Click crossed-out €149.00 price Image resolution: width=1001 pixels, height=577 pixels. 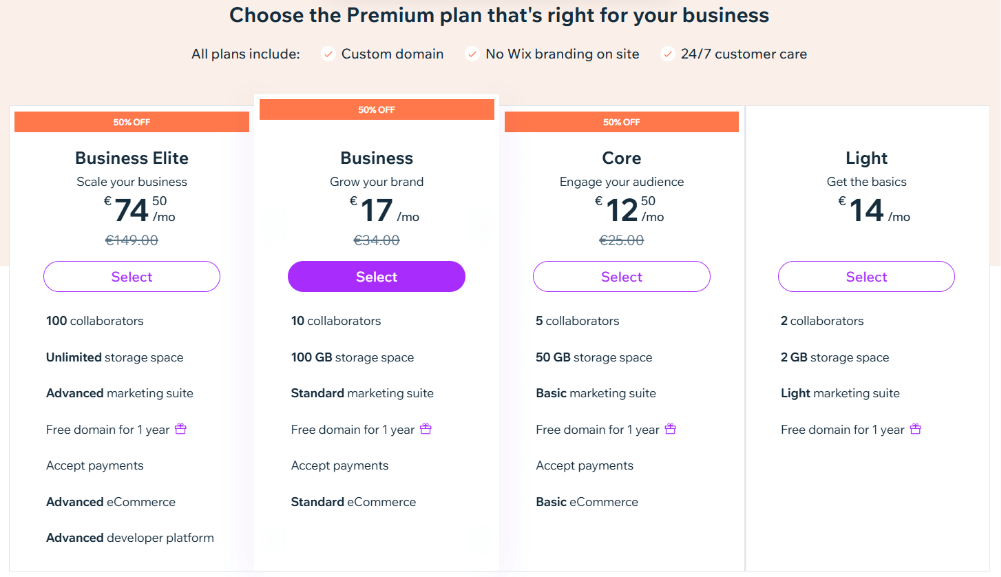[x=132, y=240]
